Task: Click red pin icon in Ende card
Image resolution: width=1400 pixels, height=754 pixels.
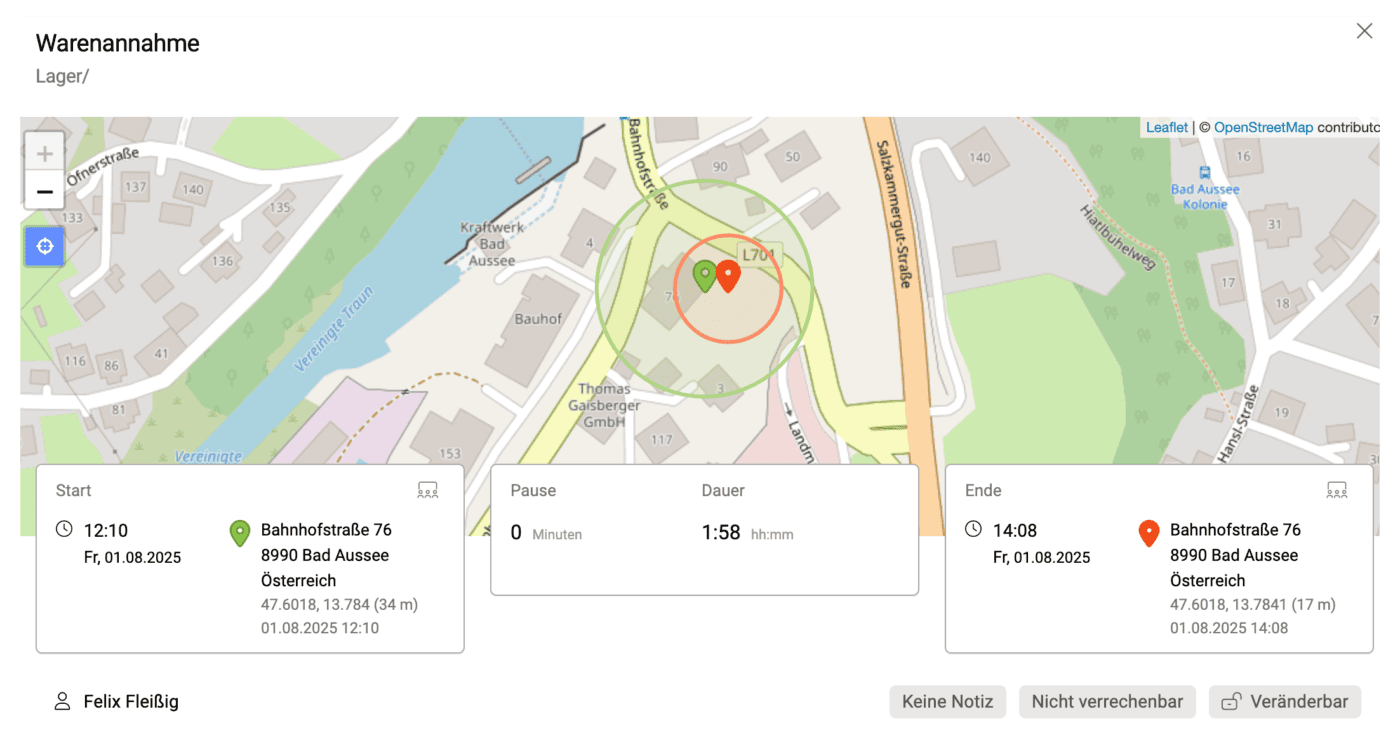Action: 1149,534
